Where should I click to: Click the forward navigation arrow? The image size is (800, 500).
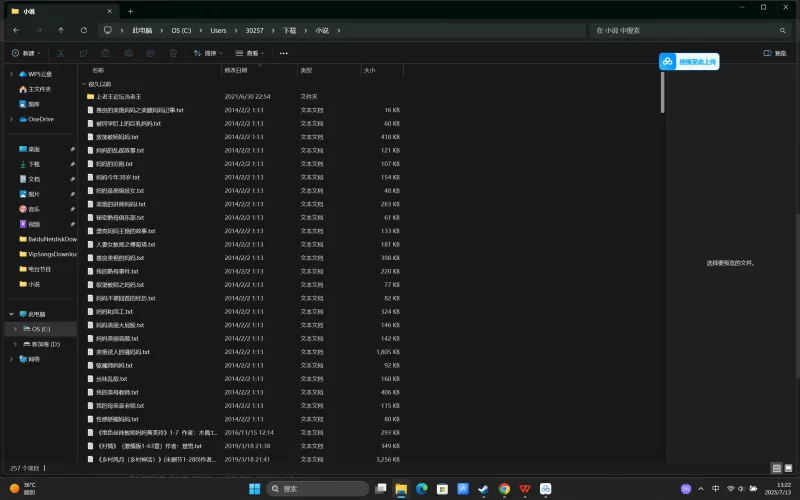(39, 31)
